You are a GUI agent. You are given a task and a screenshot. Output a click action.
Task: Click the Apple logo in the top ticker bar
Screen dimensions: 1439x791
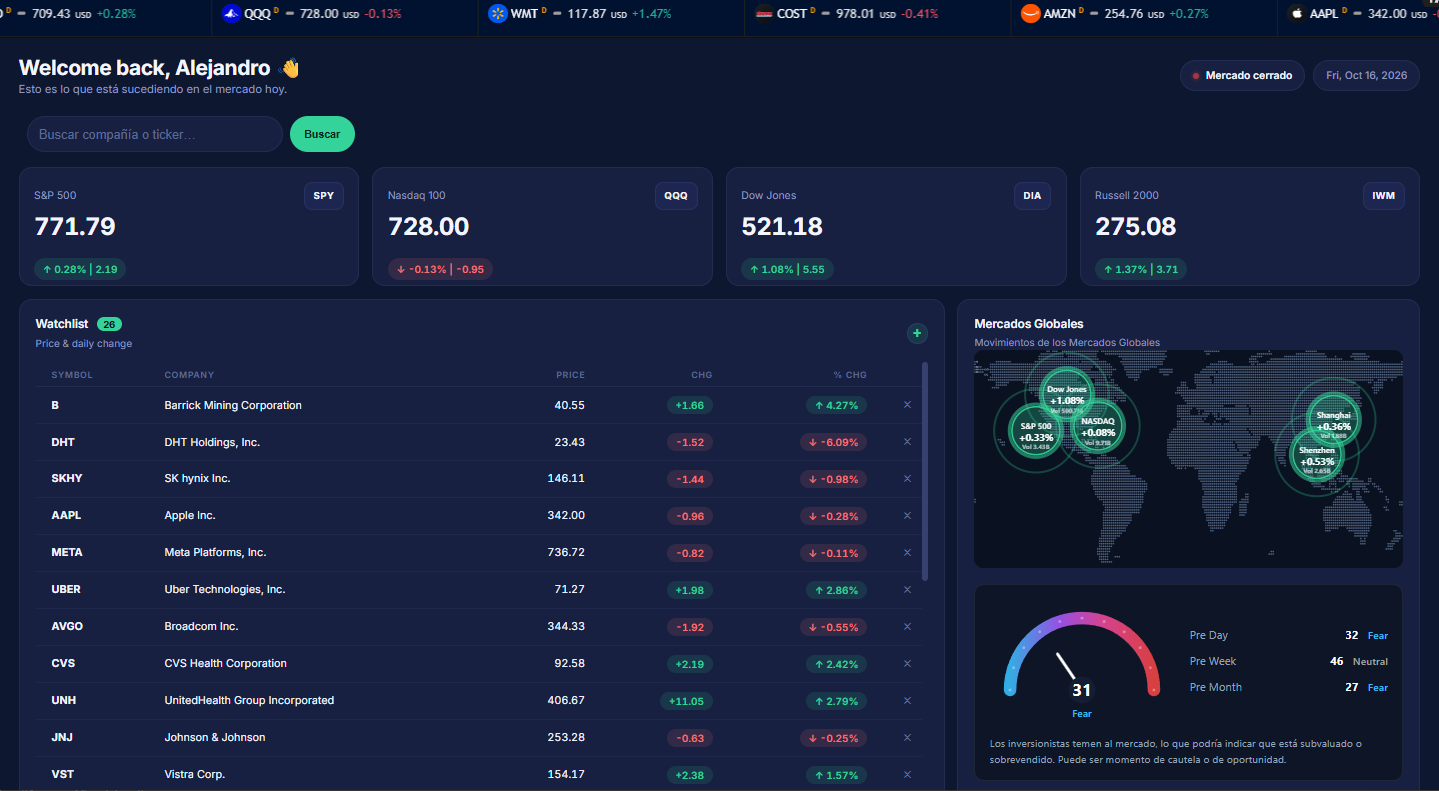pos(1297,14)
